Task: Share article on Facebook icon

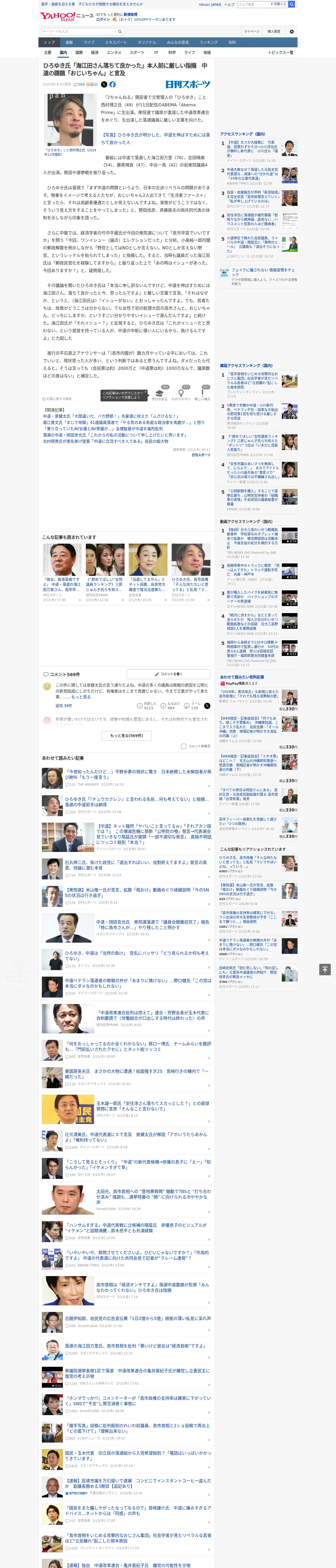Action: (x=112, y=85)
